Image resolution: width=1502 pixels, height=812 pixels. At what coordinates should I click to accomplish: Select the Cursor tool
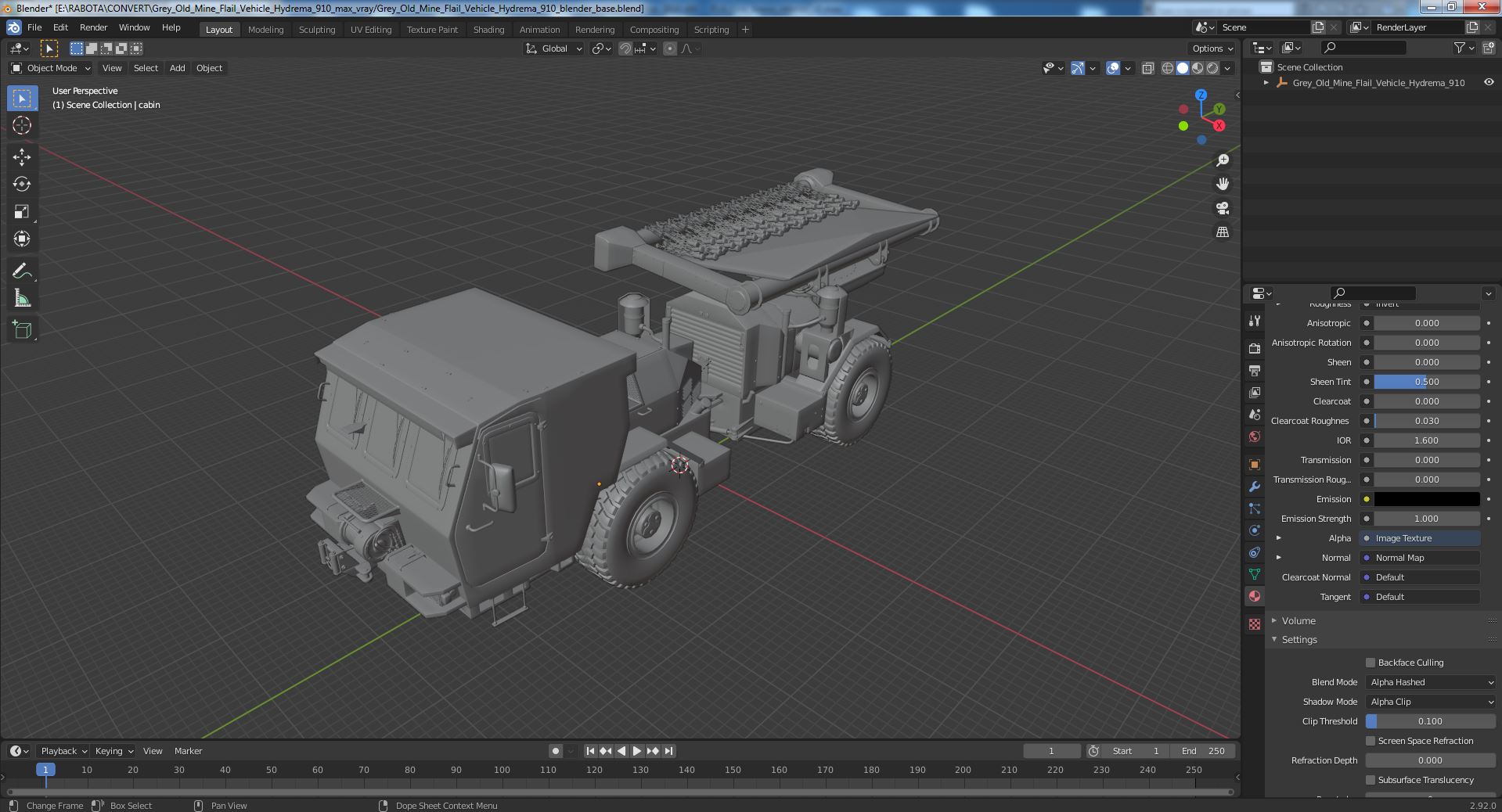click(x=22, y=125)
